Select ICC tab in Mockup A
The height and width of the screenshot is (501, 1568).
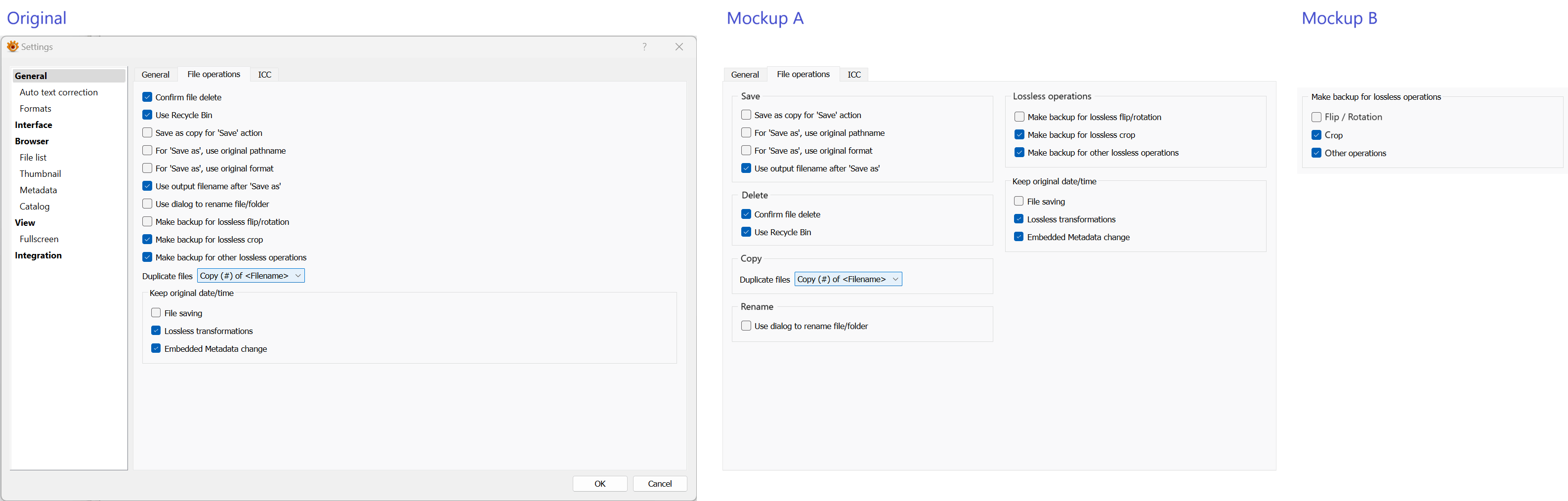point(854,74)
